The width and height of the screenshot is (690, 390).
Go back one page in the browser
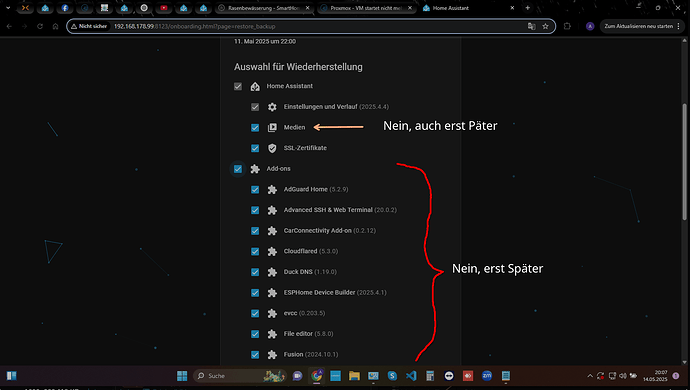pos(9,26)
